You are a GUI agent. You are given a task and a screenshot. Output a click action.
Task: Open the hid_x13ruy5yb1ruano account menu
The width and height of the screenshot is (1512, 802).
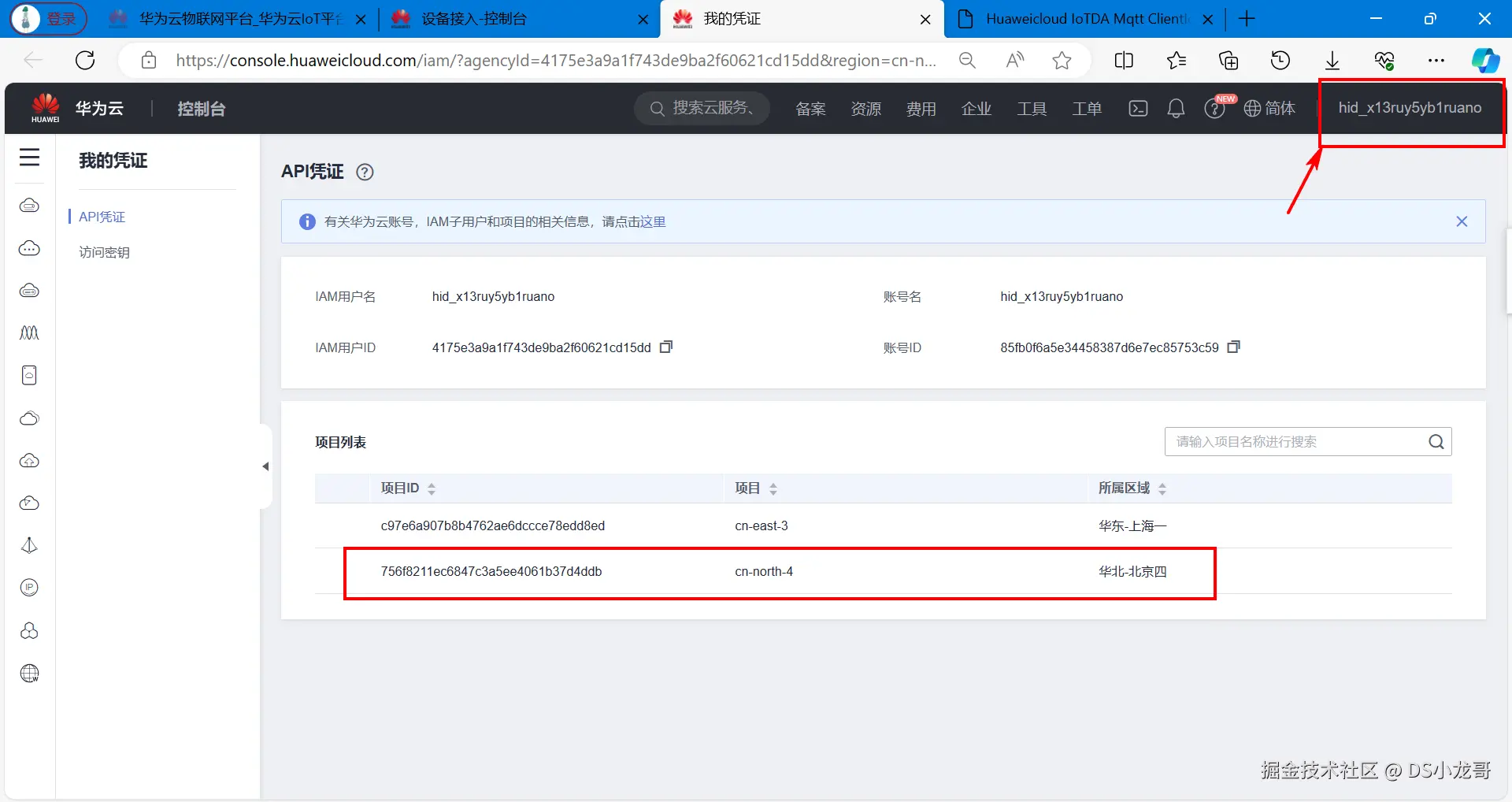(1410, 108)
